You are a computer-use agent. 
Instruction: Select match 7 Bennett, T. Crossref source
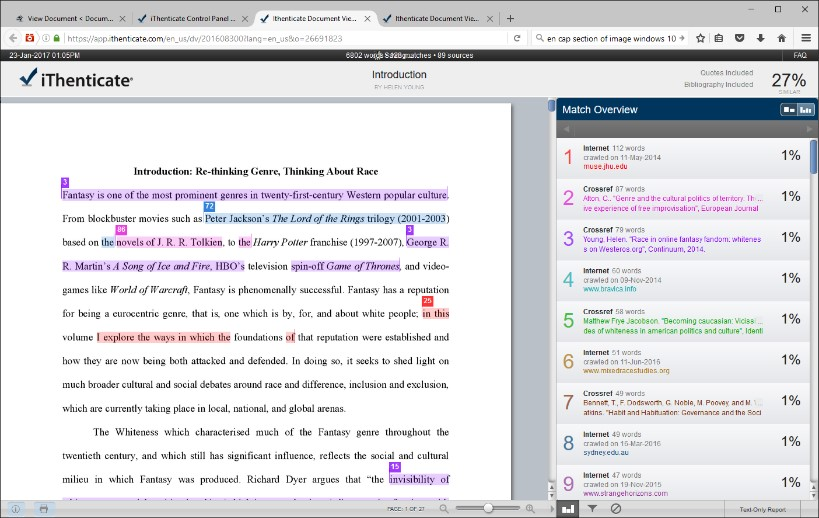pyautogui.click(x=684, y=403)
